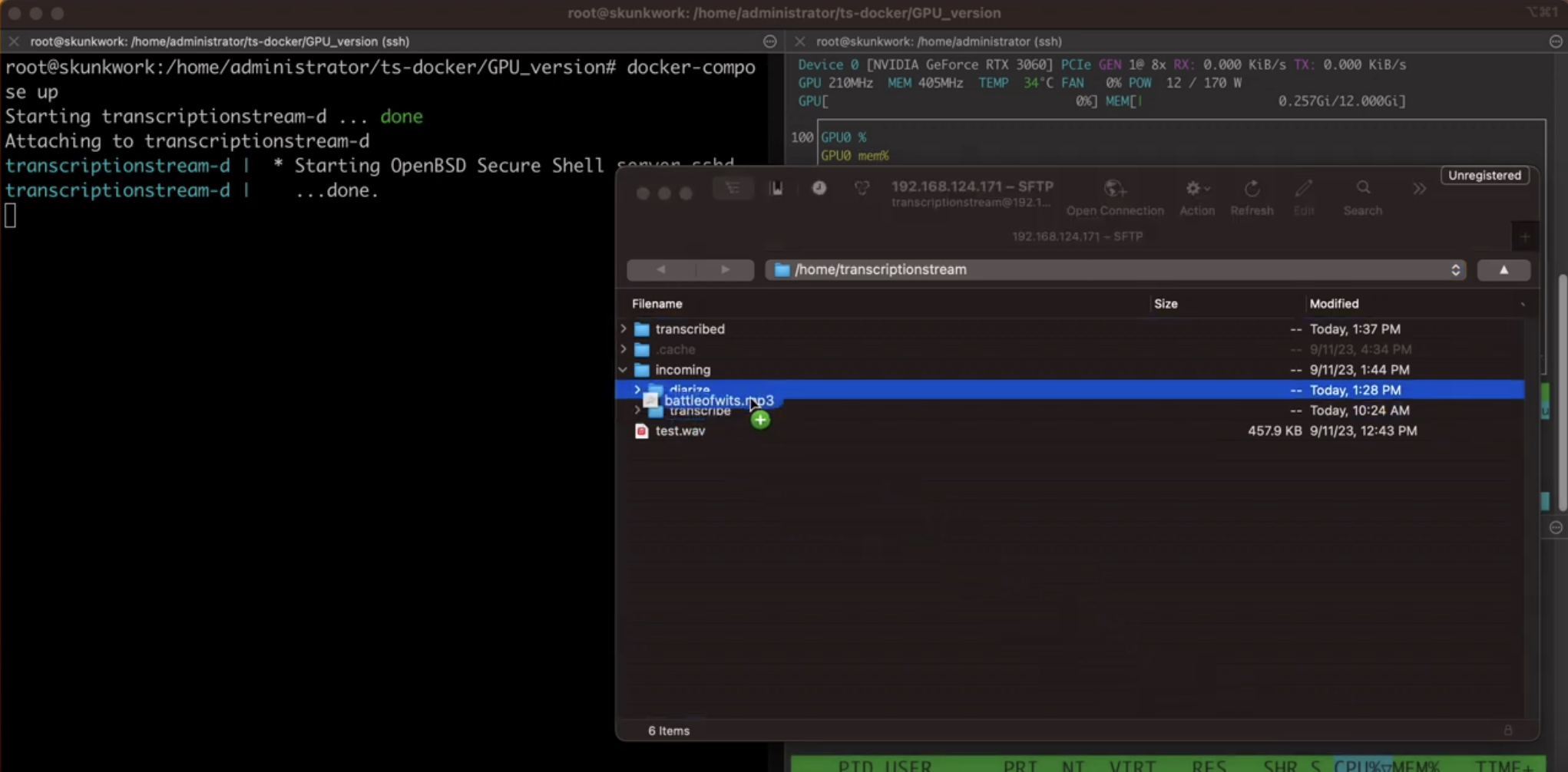Open Search in the SFTP toolbar
This screenshot has width=1568, height=772.
[x=1363, y=188]
